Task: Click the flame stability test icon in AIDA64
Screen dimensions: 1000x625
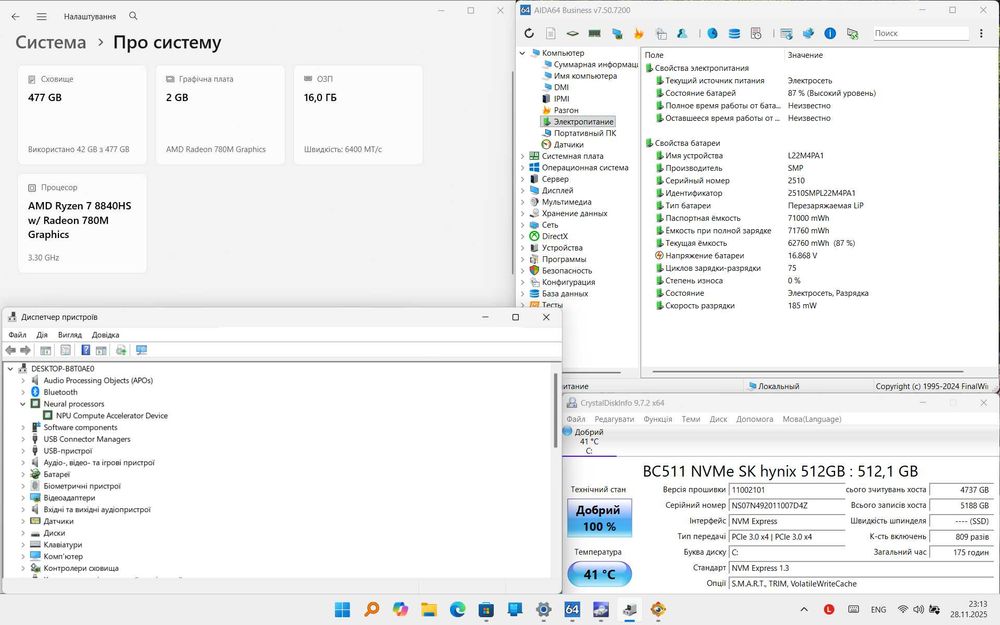Action: click(x=638, y=33)
